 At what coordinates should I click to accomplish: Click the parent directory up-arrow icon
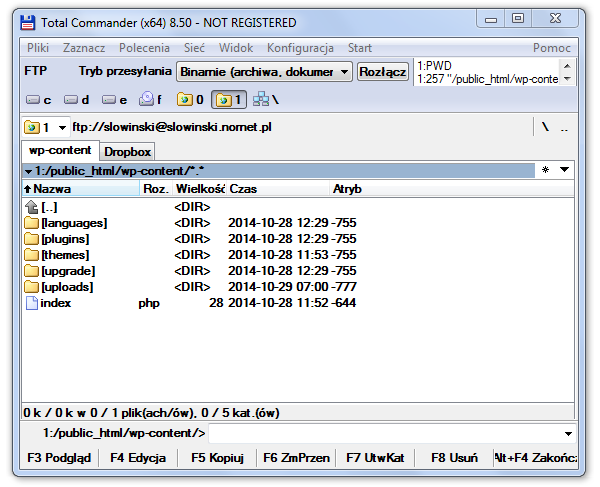coord(31,207)
